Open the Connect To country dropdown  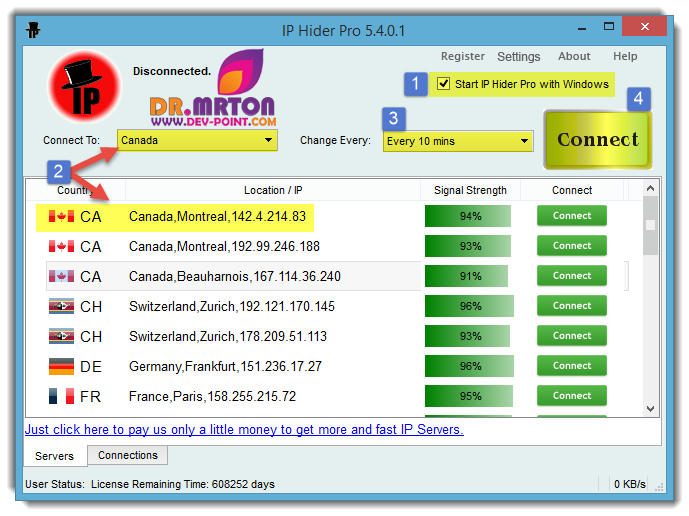pyautogui.click(x=197, y=140)
